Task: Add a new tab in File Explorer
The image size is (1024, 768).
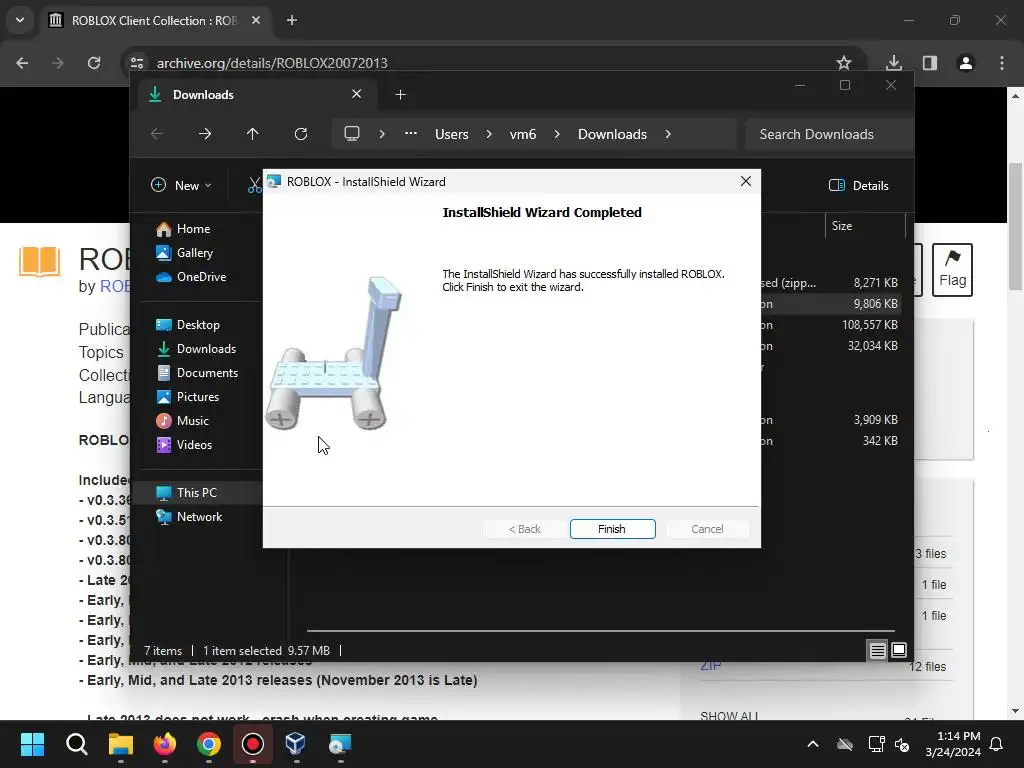Action: [400, 95]
